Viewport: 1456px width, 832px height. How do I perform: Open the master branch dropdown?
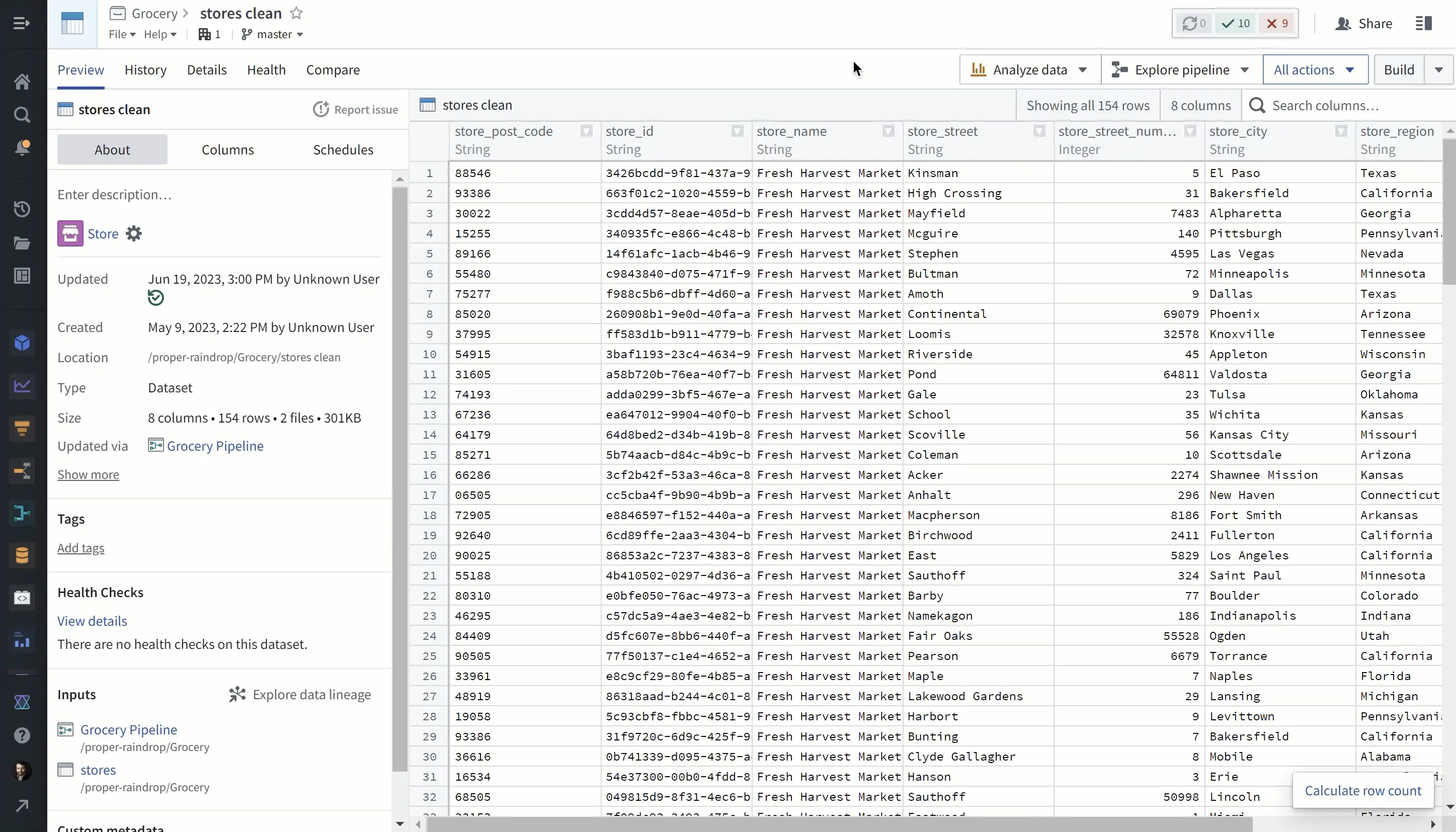272,34
